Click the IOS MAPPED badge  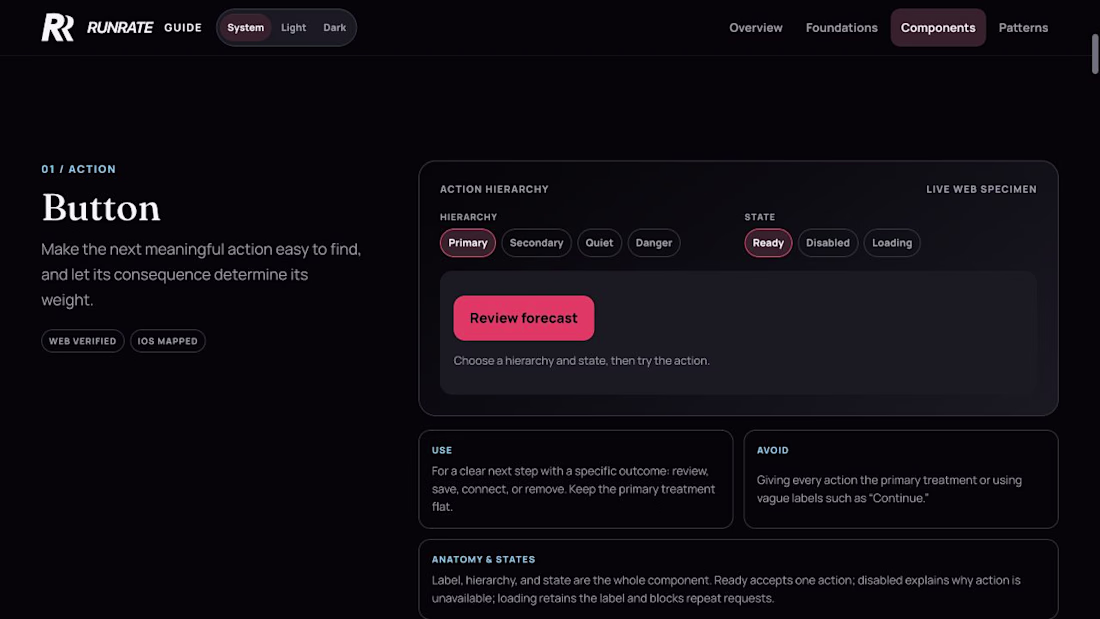click(x=168, y=341)
